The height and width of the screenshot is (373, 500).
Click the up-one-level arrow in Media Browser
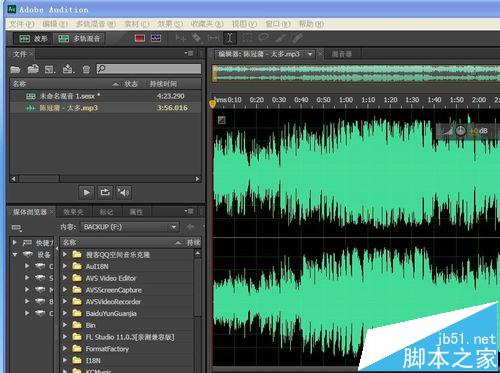[x=191, y=227]
